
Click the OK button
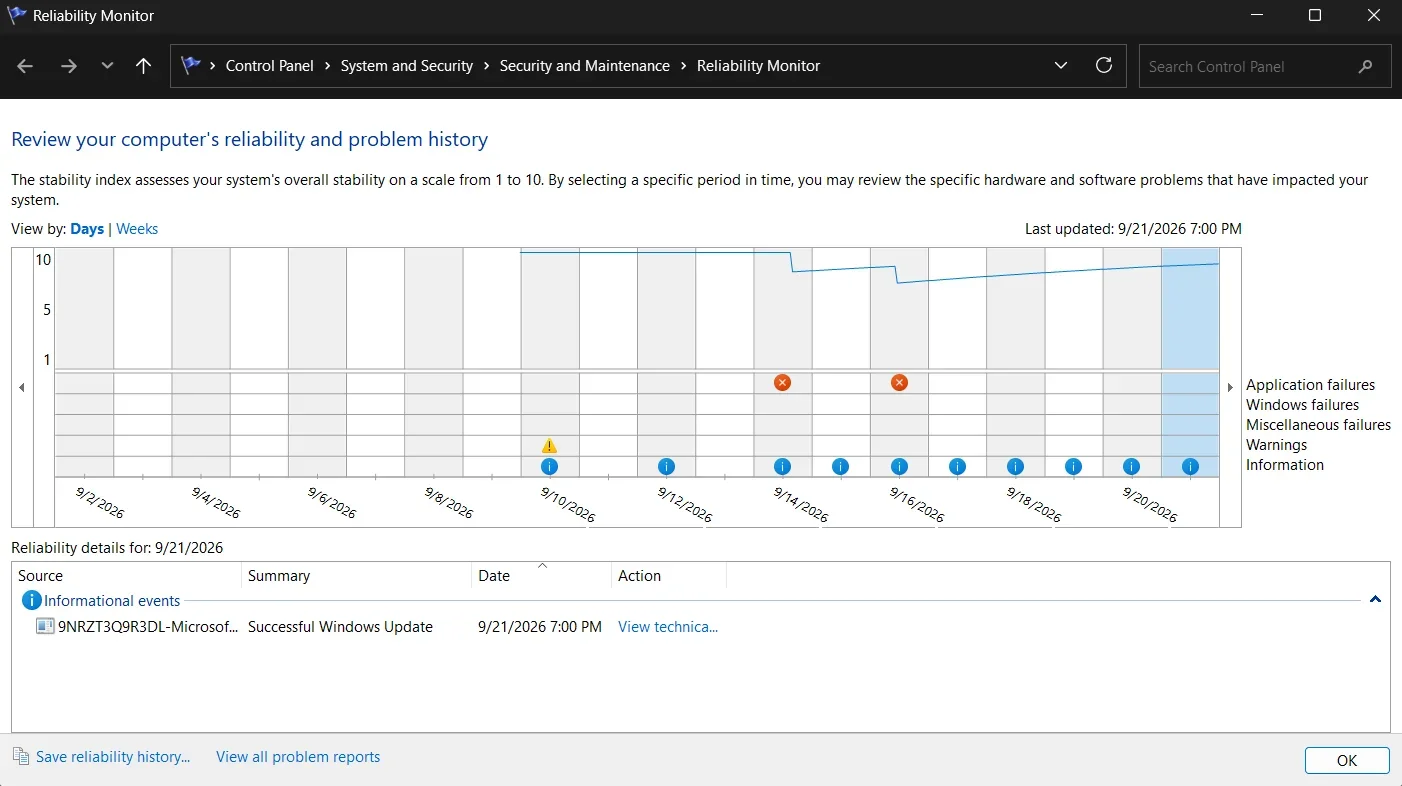click(x=1347, y=760)
